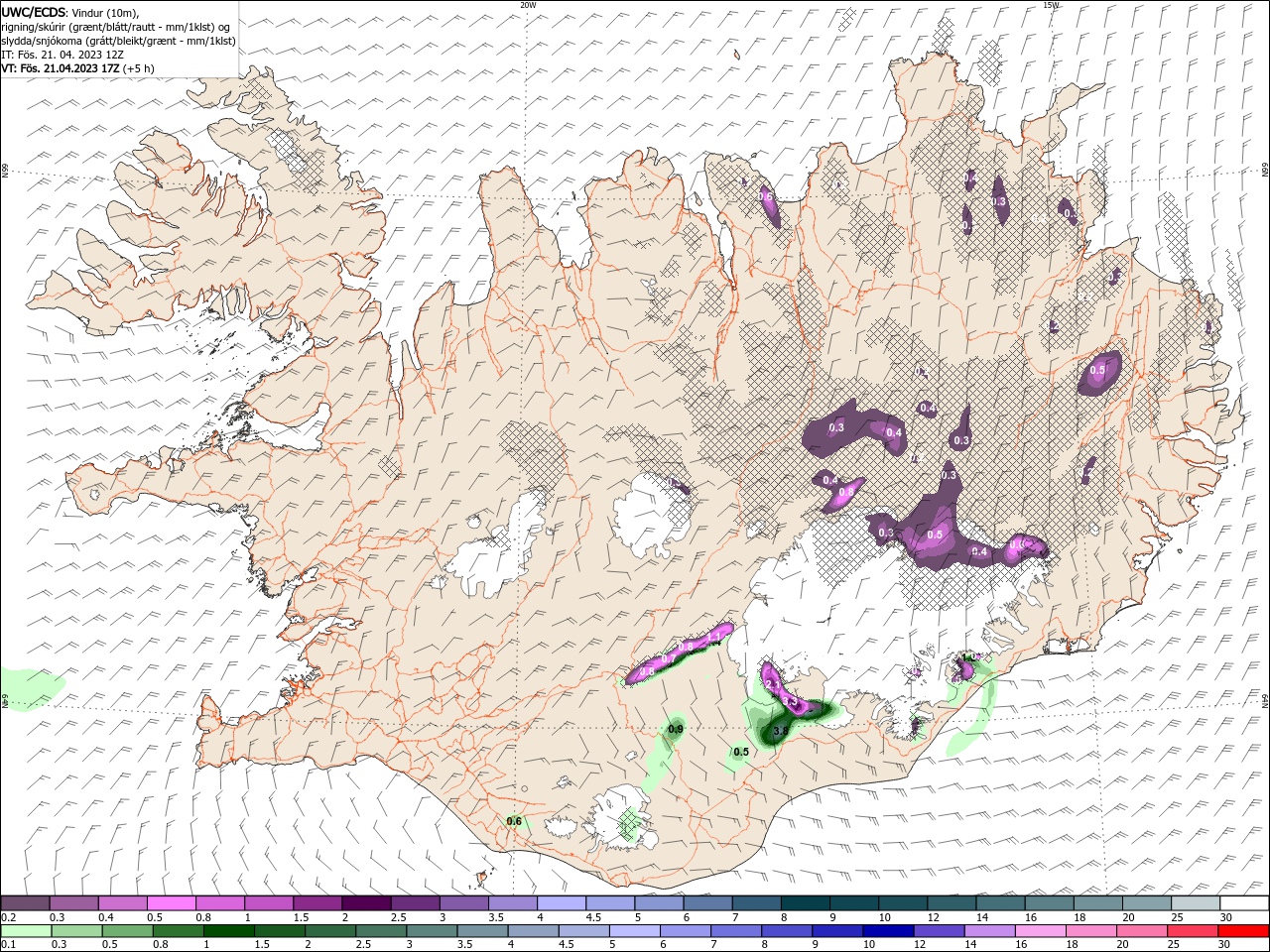Image resolution: width=1270 pixels, height=952 pixels.
Task: Pick the white snow legend swatch after 30
Action: click(x=1244, y=903)
